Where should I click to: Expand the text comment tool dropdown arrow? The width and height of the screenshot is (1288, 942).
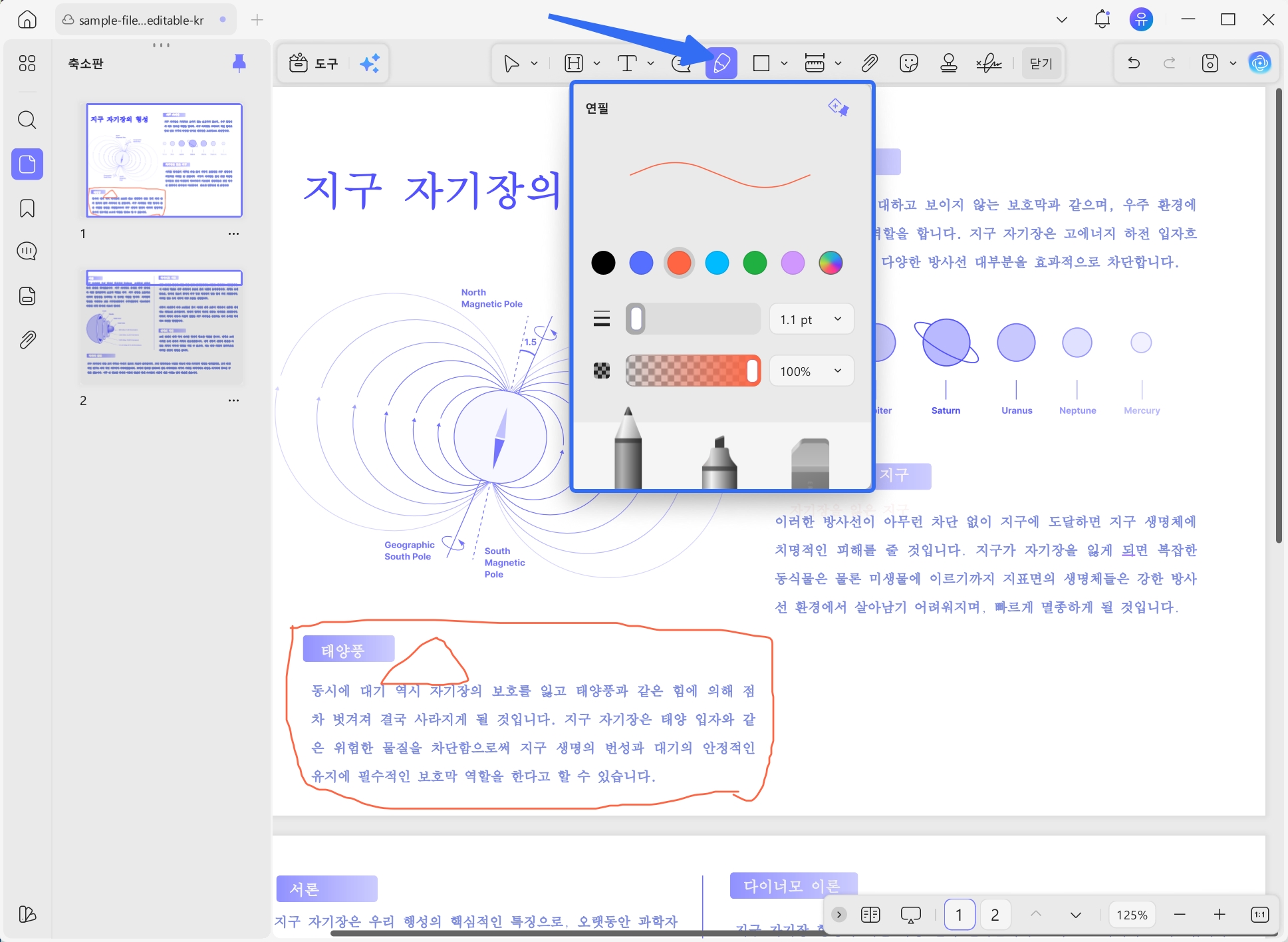650,63
